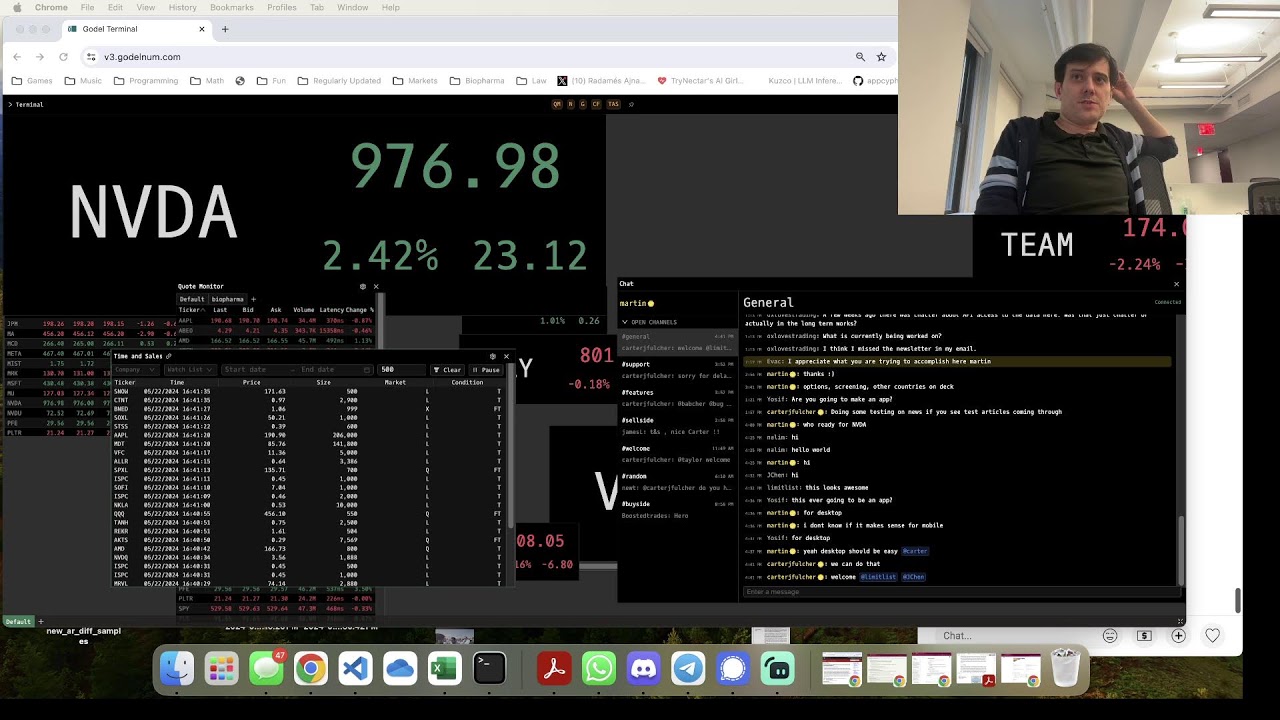This screenshot has height=720, width=1280.
Task: Open the QM shortcut in the terminal bar
Action: [x=557, y=104]
